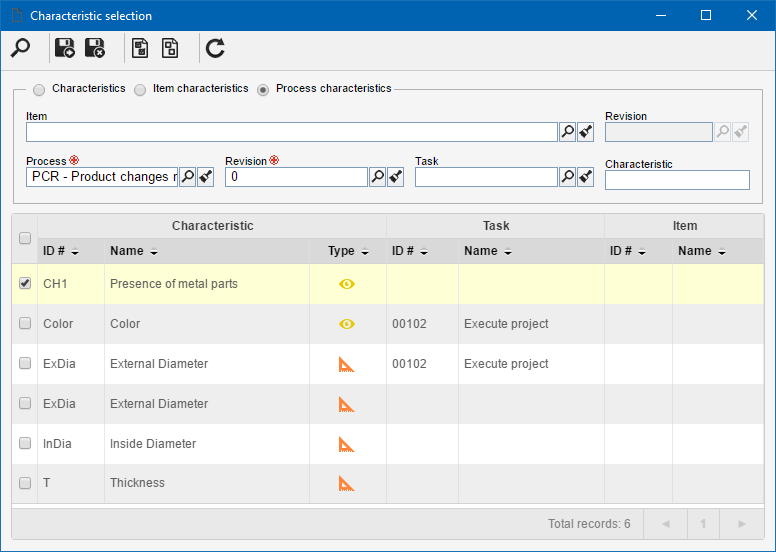Check the ExDia Execute project row checkbox
The height and width of the screenshot is (552, 776).
click(25, 363)
